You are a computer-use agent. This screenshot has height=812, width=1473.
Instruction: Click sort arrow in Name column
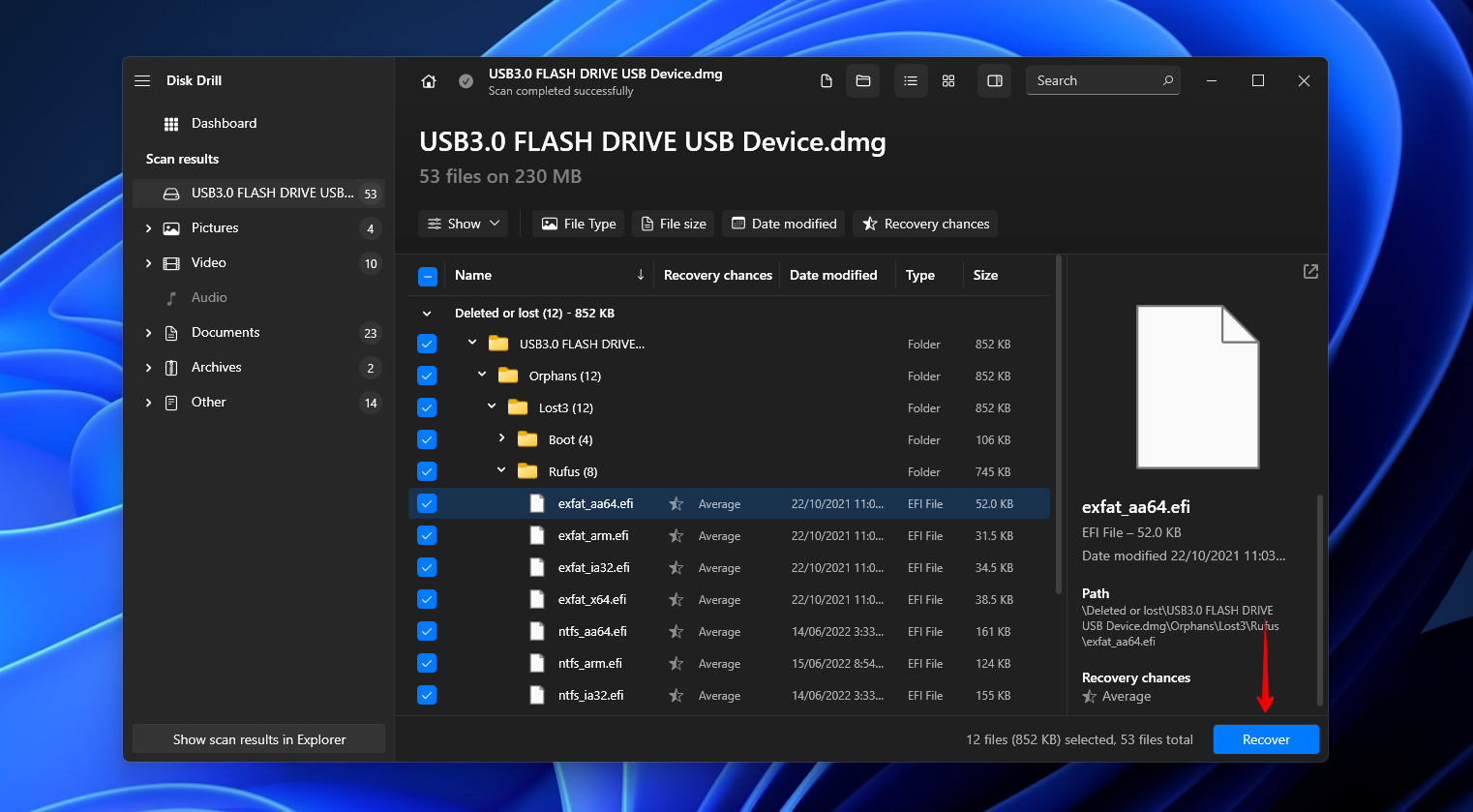coord(641,275)
